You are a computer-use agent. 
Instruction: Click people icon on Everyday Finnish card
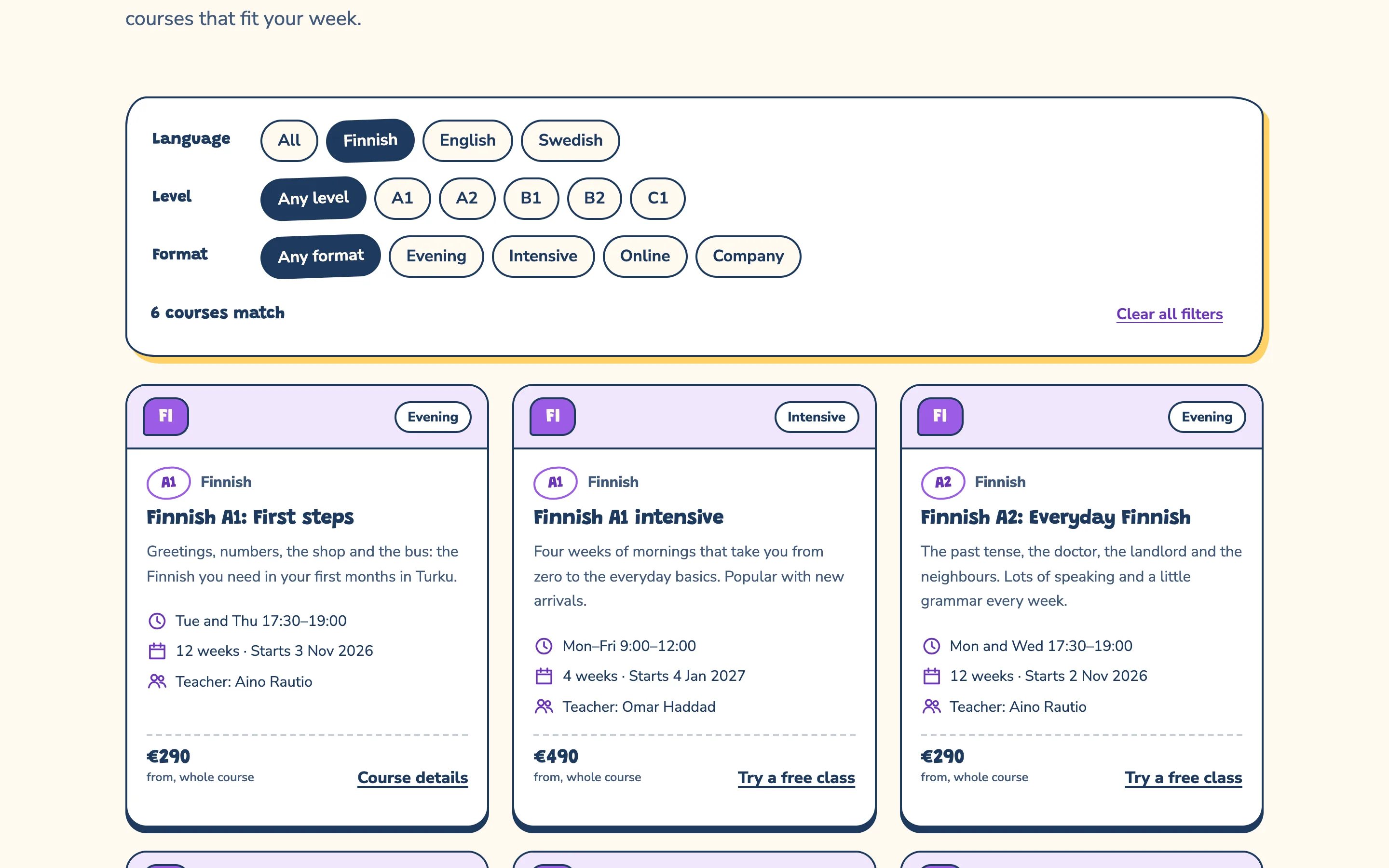(x=932, y=706)
